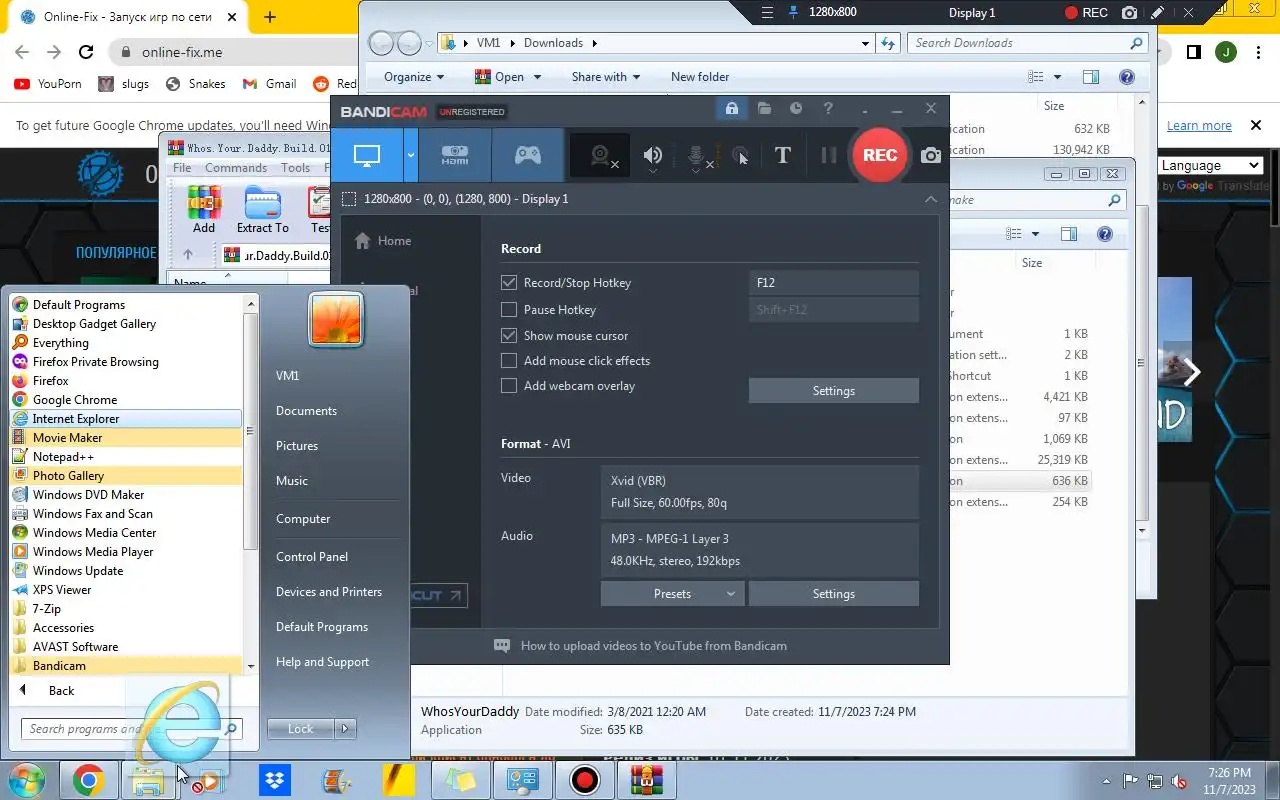The image size is (1280, 800).
Task: Toggle Record/Stop Hotkey checkbox
Action: coord(509,283)
